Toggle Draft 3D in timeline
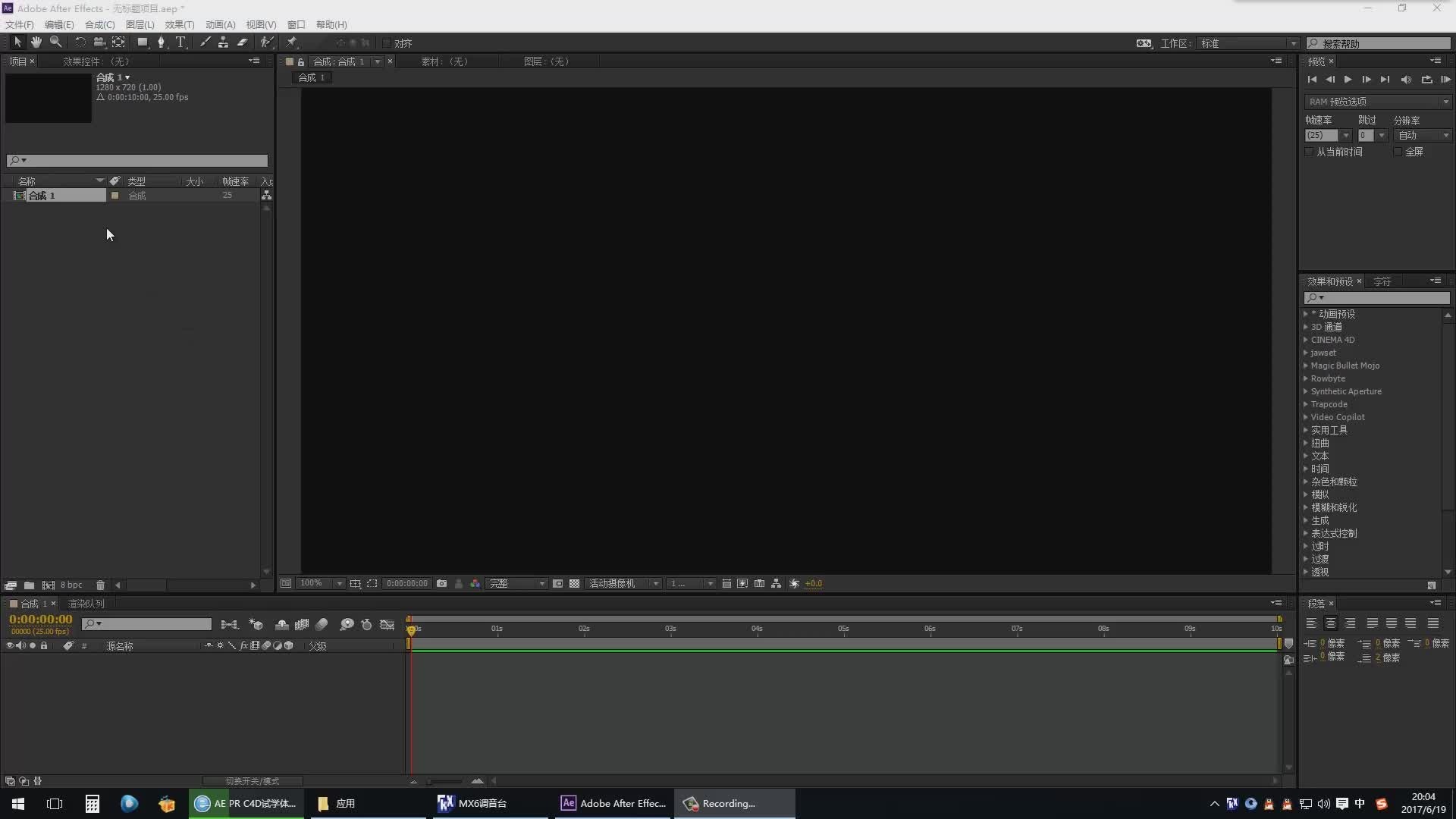1456x819 pixels. (x=256, y=625)
